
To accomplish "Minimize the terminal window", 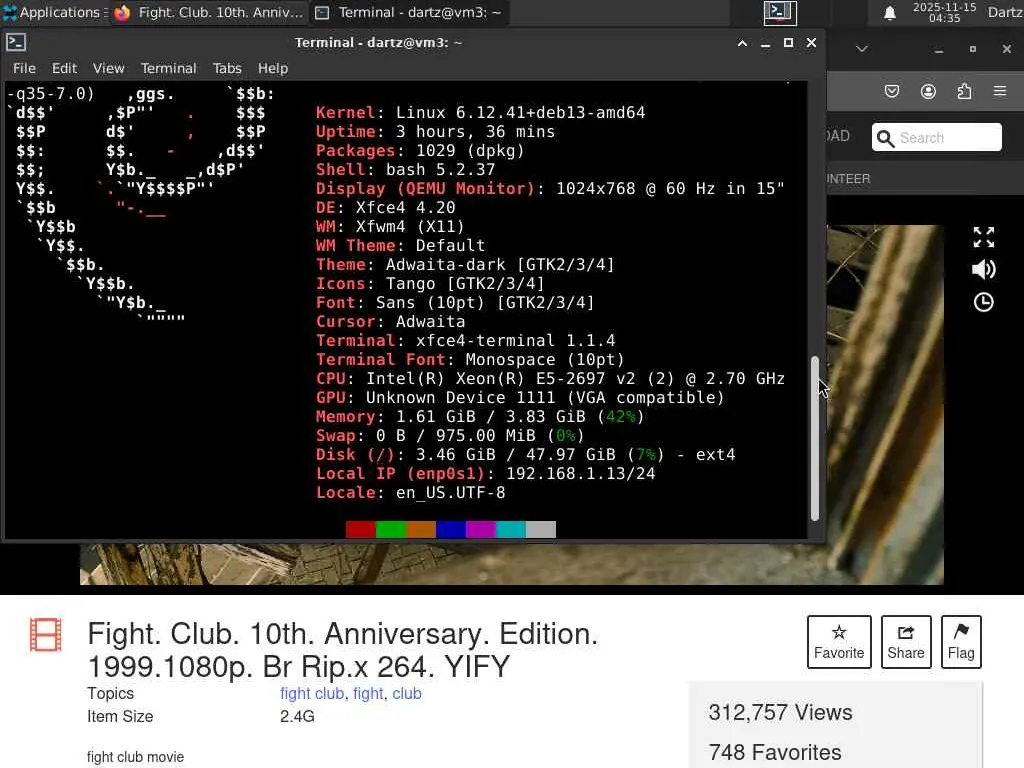I will coord(765,43).
